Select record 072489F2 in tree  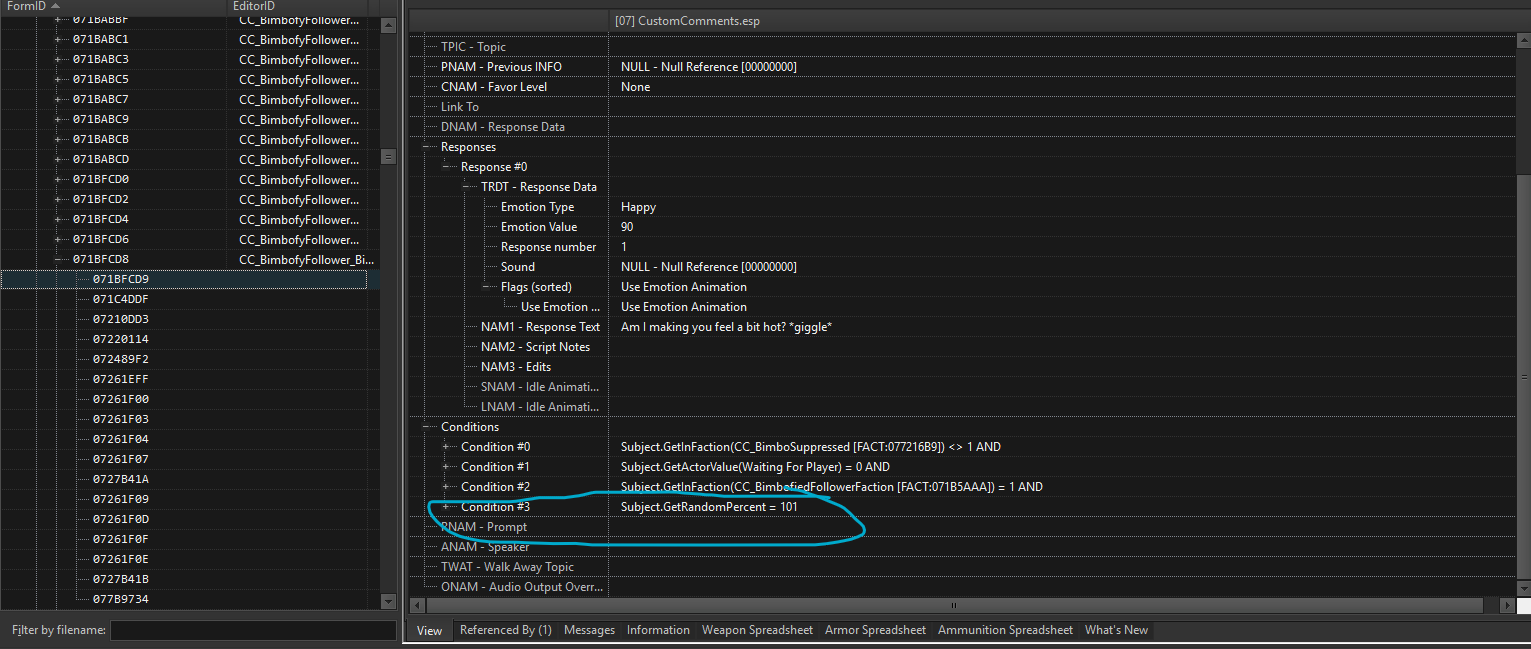pos(121,359)
